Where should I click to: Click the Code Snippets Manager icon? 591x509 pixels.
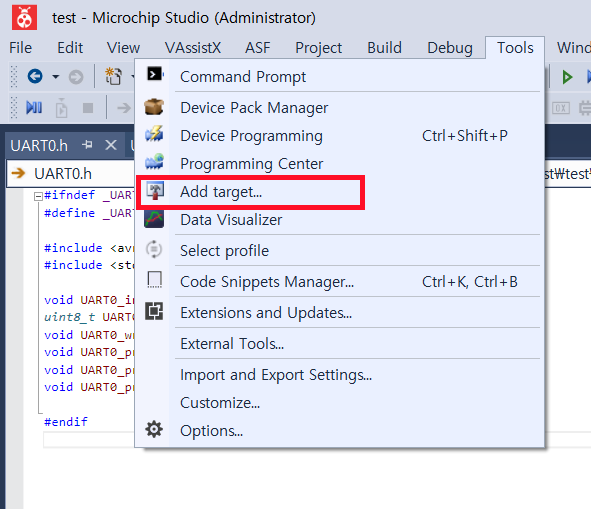coord(155,280)
